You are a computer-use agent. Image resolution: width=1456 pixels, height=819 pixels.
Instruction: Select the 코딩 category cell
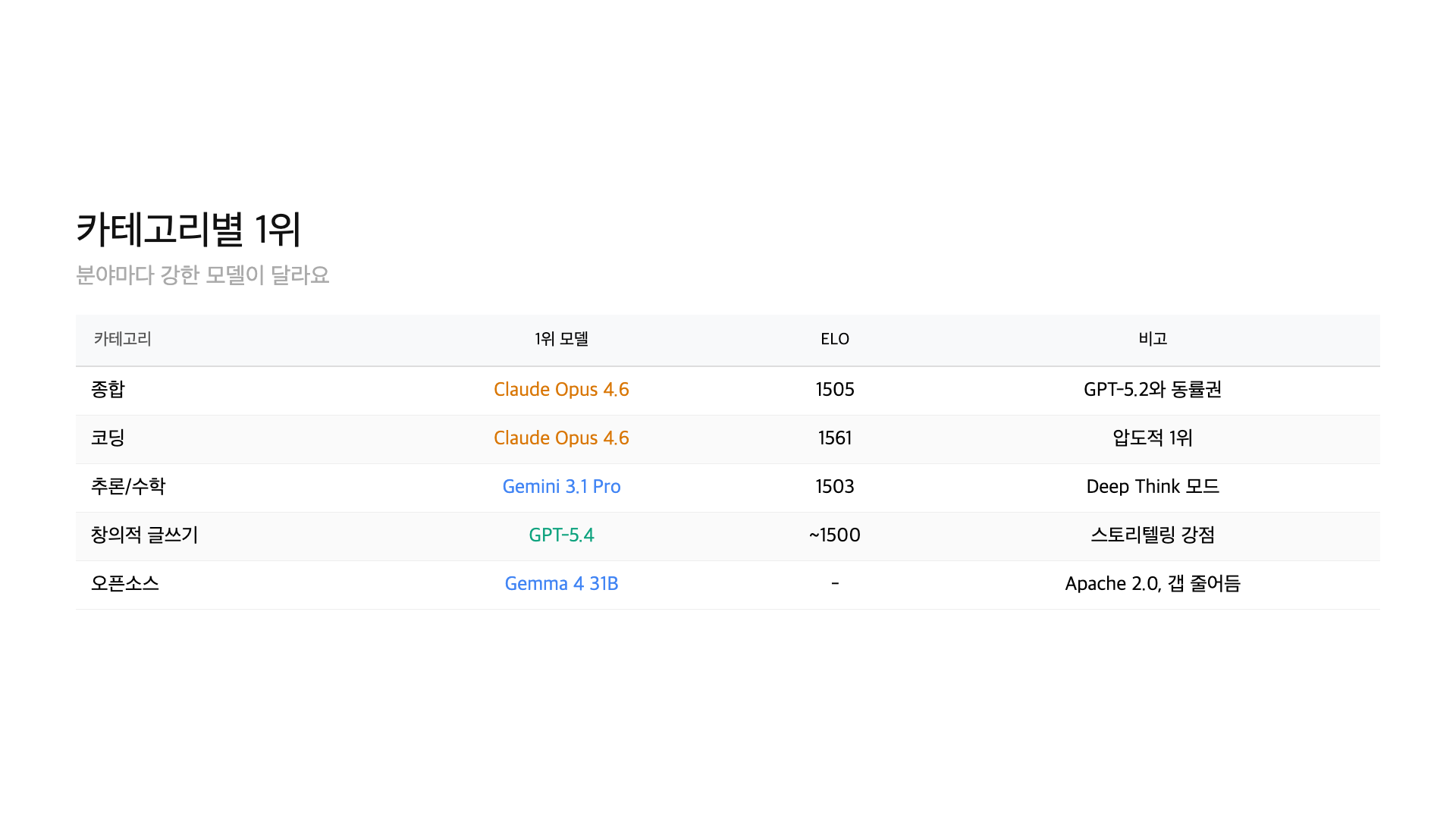pyautogui.click(x=104, y=438)
